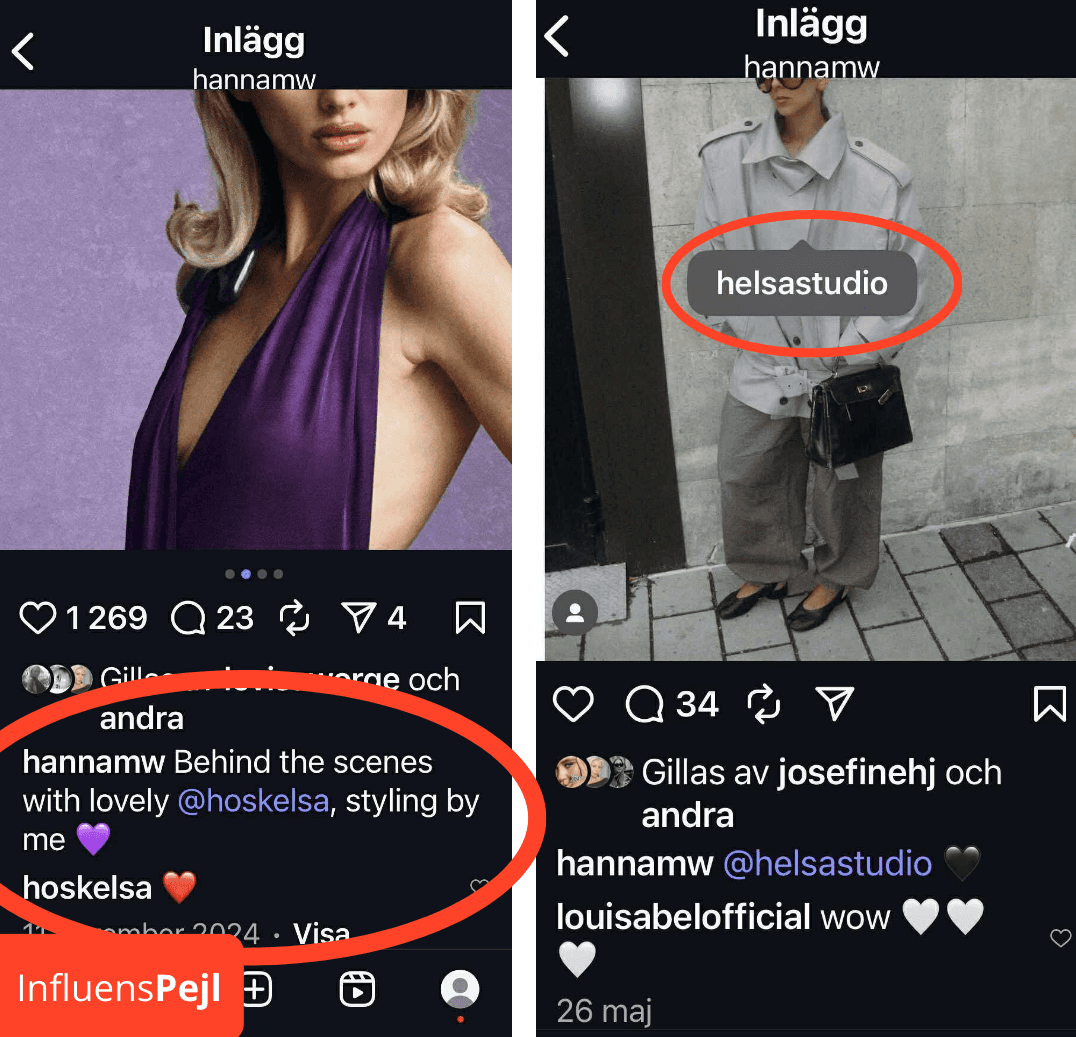Share the left post via the paper plane icon
Screen dimensions: 1076x1037
pyautogui.click(x=358, y=617)
